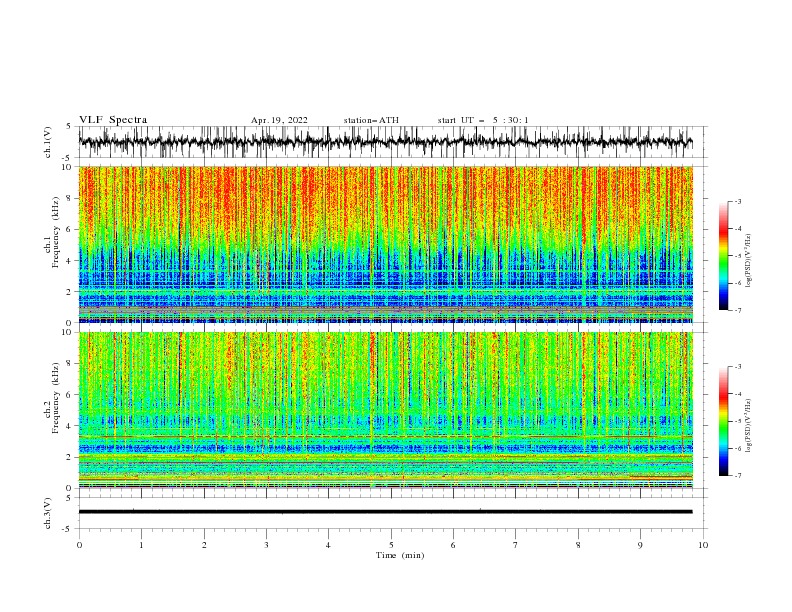
Task: Click the ch.2 spectrogram color scale bar
Action: pos(723,421)
